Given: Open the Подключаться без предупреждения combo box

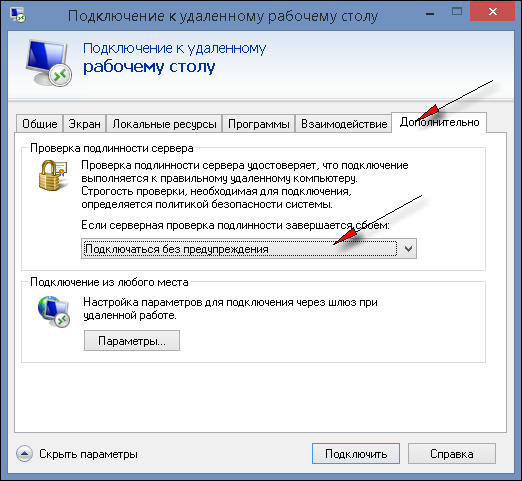Looking at the screenshot, I should point(249,249).
